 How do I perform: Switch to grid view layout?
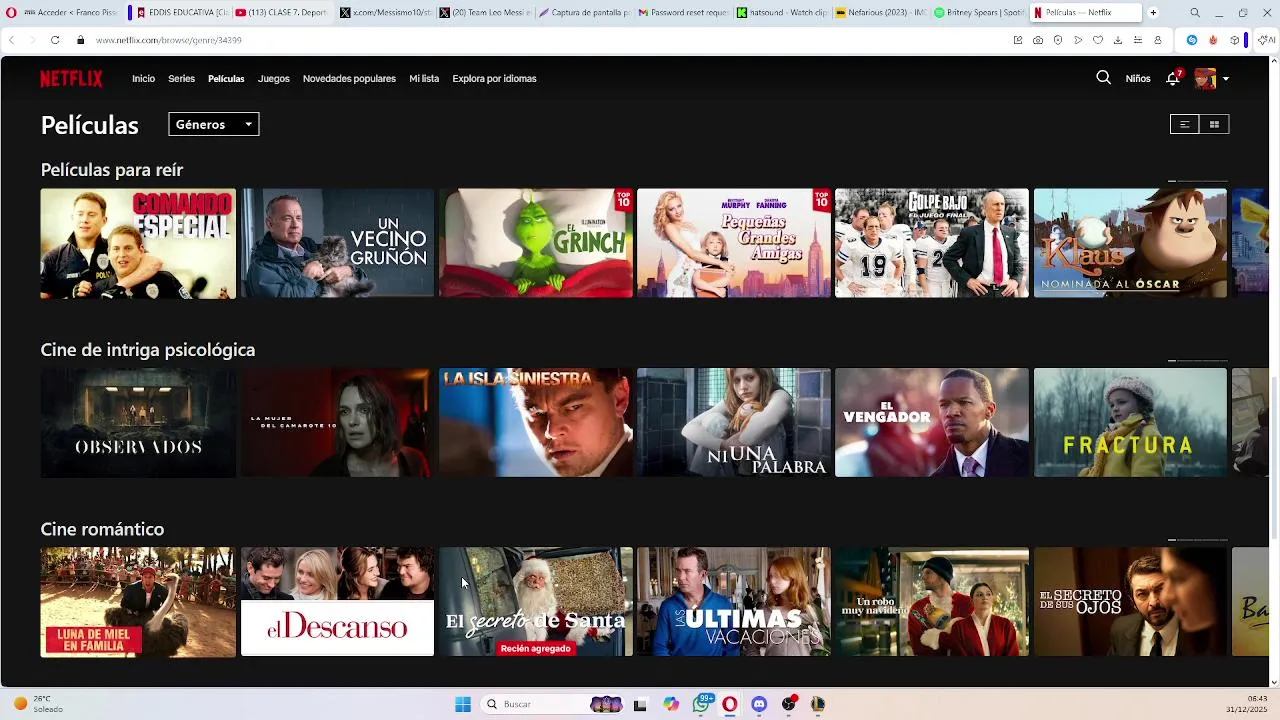pos(1214,124)
